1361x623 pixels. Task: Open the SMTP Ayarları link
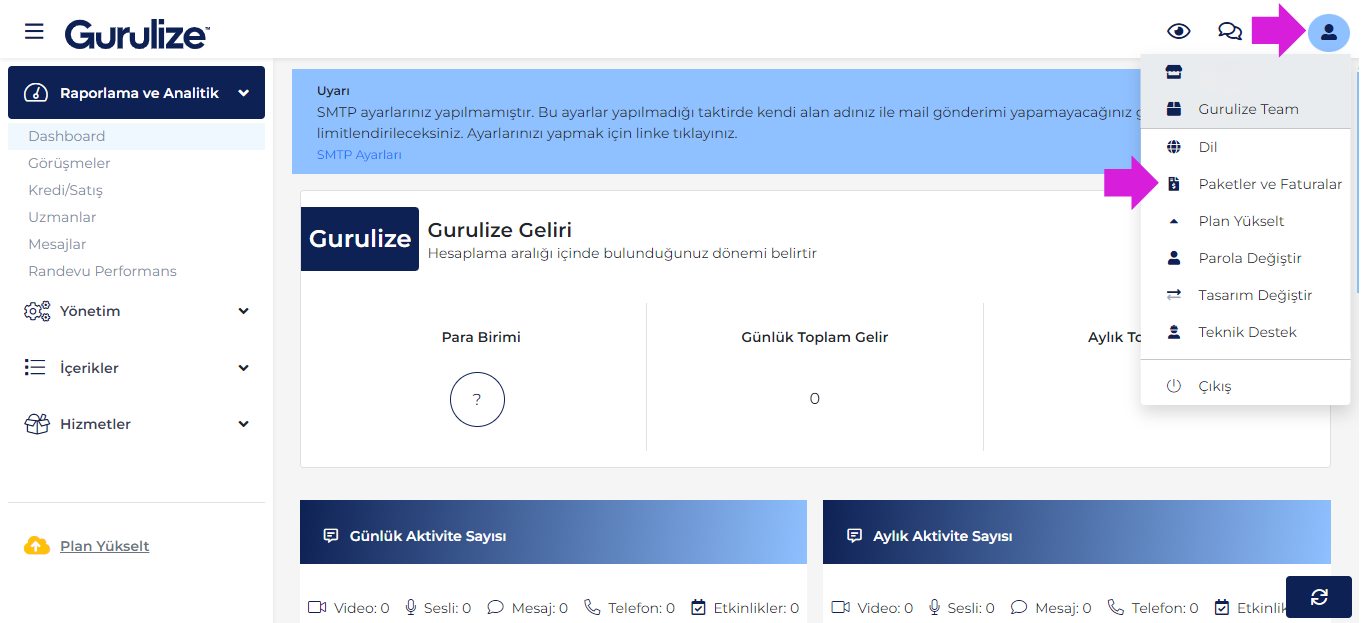click(x=359, y=155)
